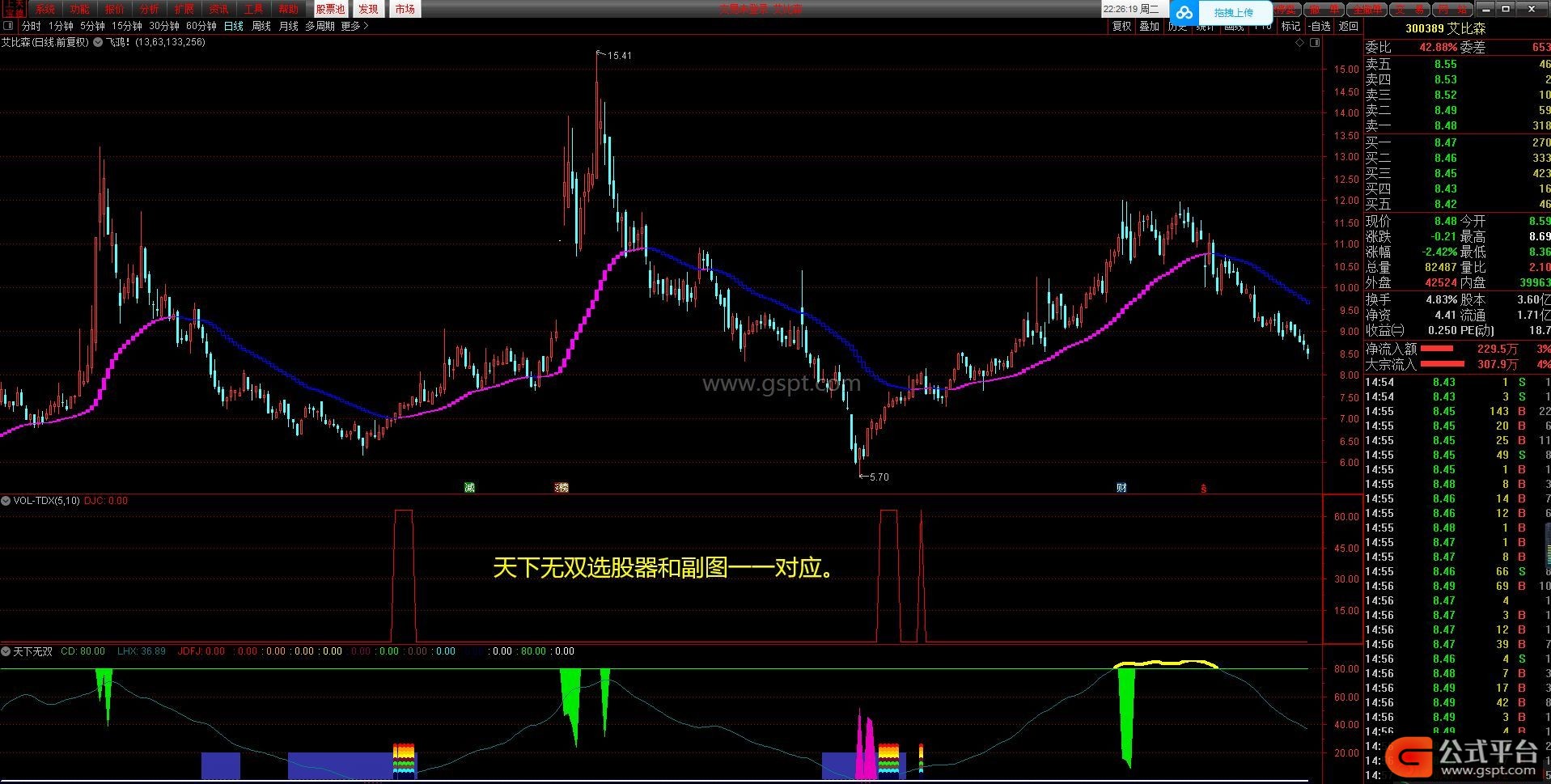Switch to the 市场 tab
Screen dimensions: 1551x784
[x=405, y=9]
